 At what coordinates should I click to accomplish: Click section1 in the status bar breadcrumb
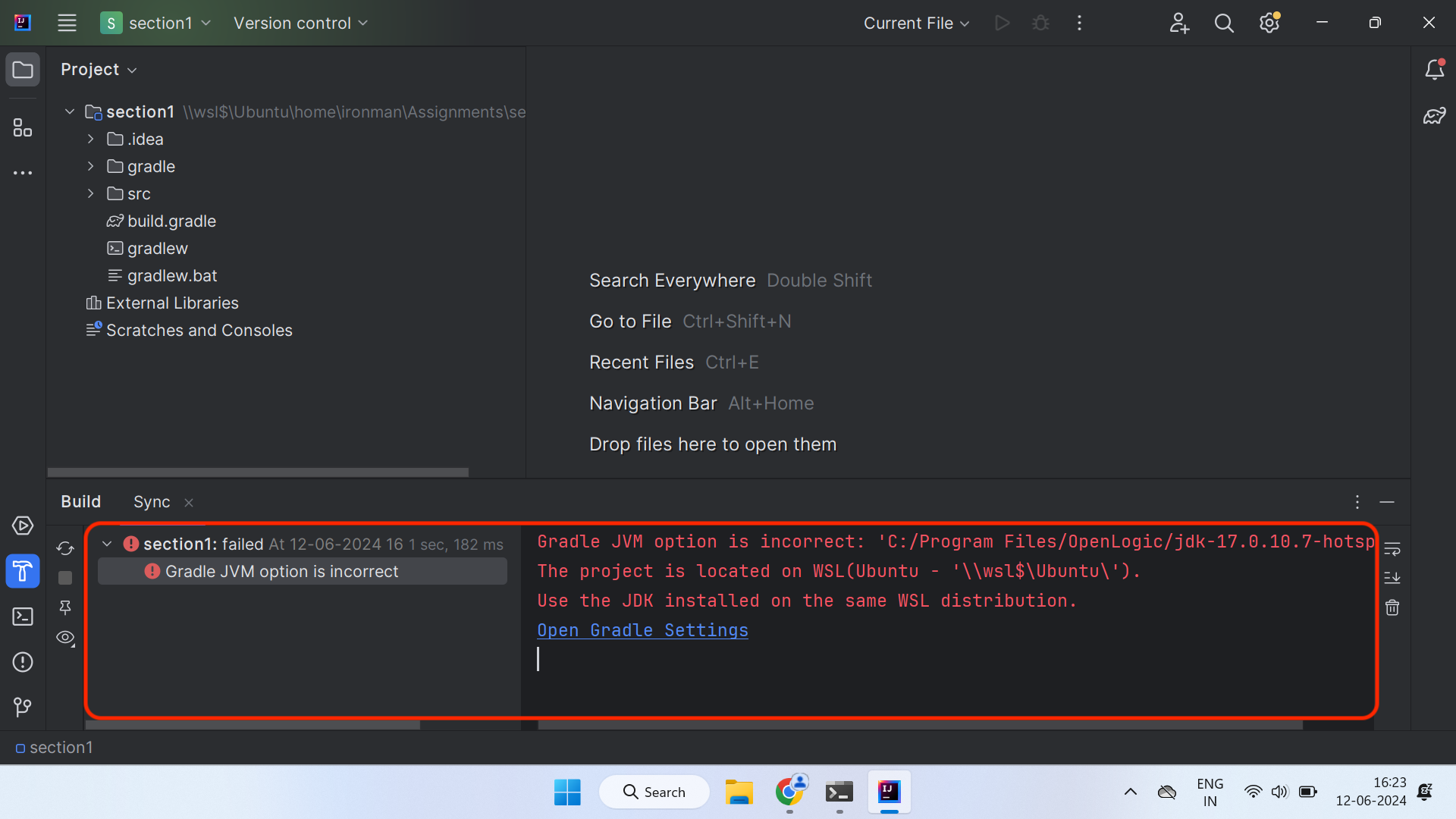[x=55, y=748]
